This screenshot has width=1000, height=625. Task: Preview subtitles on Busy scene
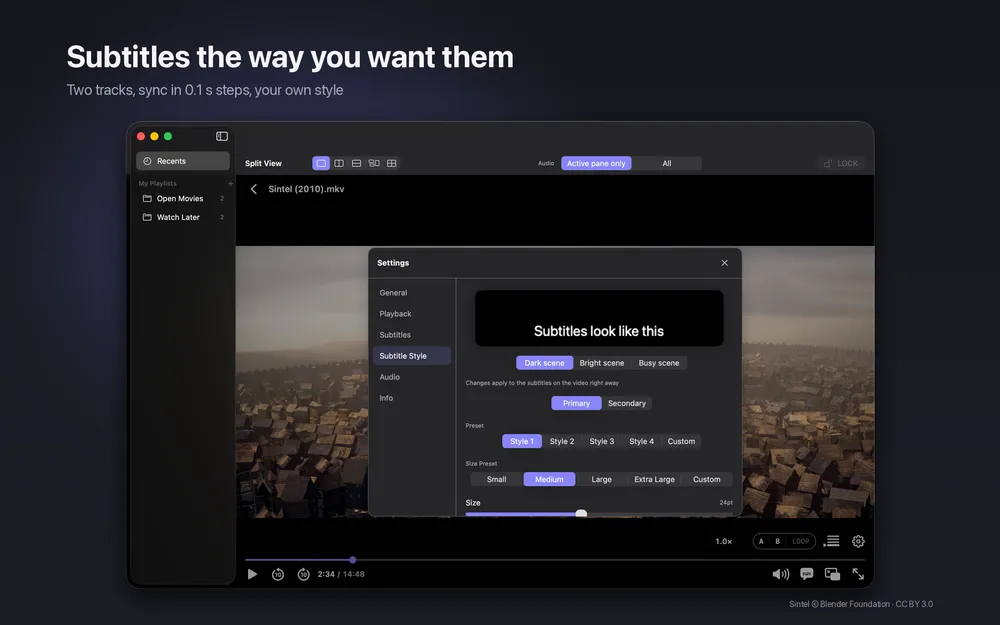coord(659,363)
